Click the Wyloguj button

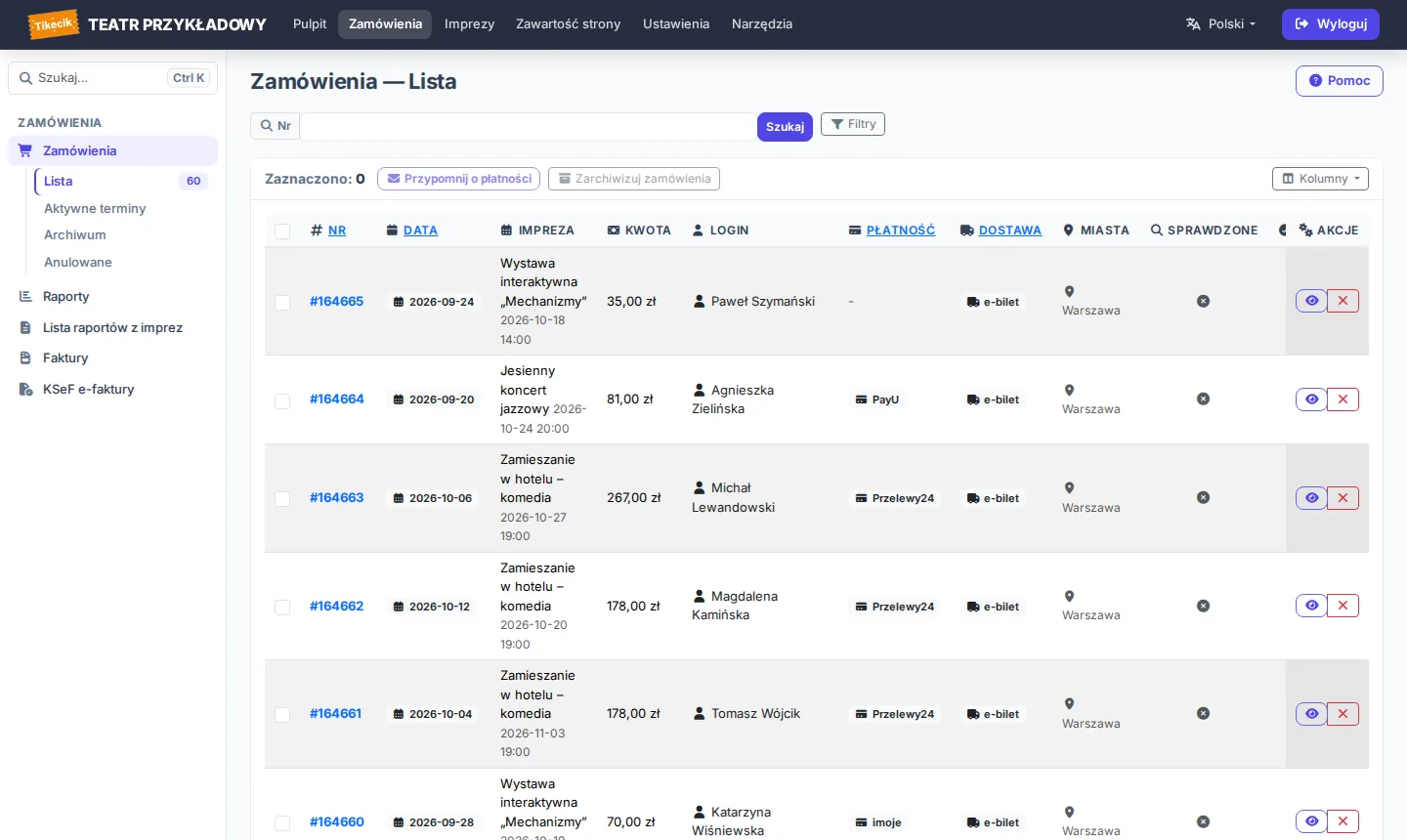pyautogui.click(x=1330, y=23)
